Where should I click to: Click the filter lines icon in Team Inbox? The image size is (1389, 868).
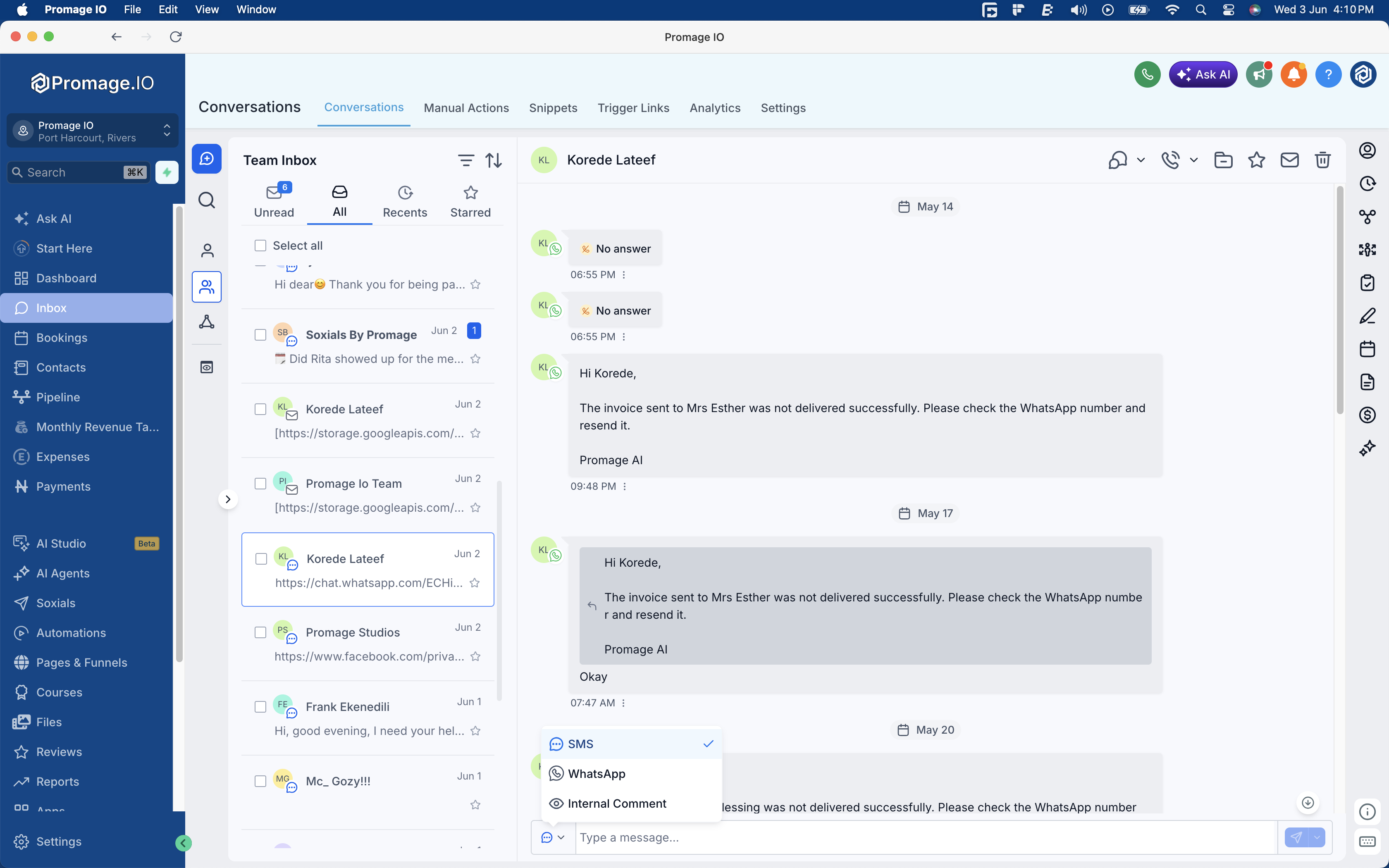(465, 160)
